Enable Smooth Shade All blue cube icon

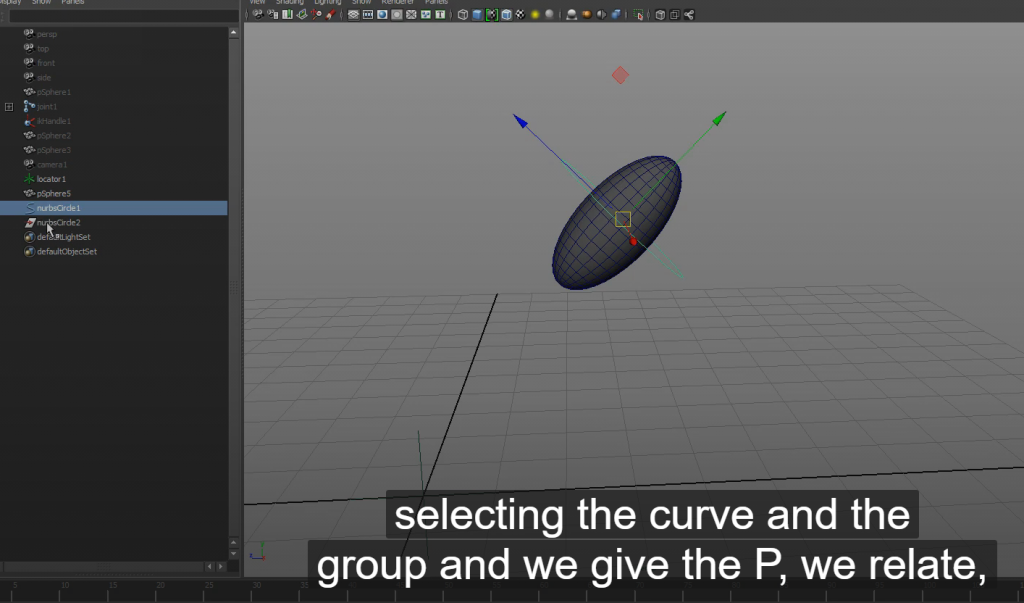(x=477, y=14)
